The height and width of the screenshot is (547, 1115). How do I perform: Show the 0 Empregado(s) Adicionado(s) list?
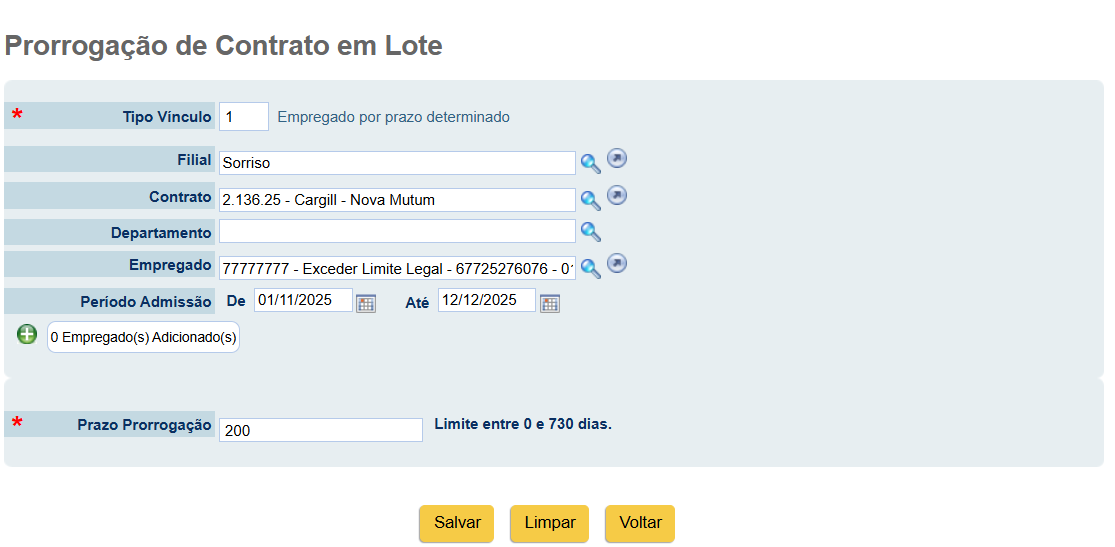pos(144,337)
